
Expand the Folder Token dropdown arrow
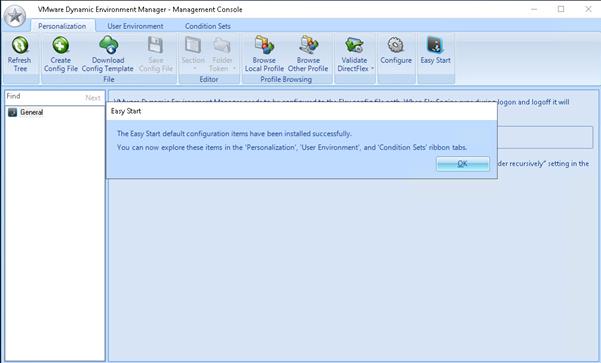(234, 69)
